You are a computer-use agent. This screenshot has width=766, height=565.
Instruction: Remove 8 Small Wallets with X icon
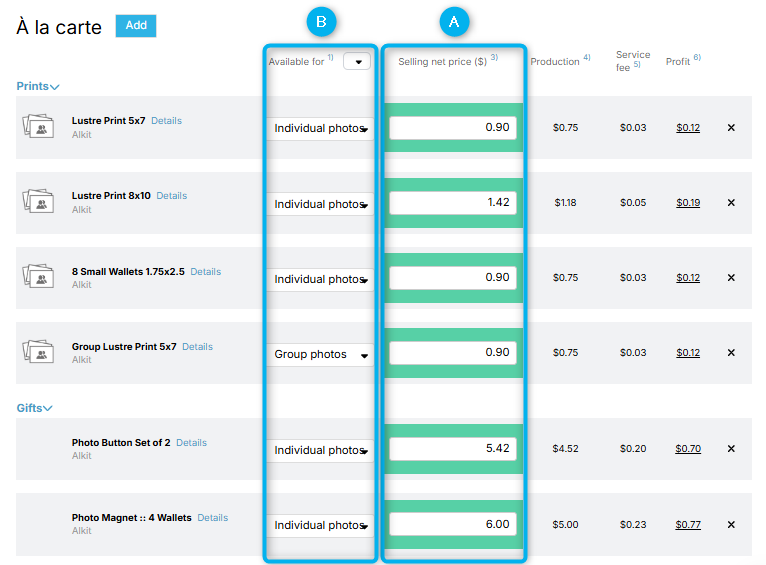coord(731,277)
